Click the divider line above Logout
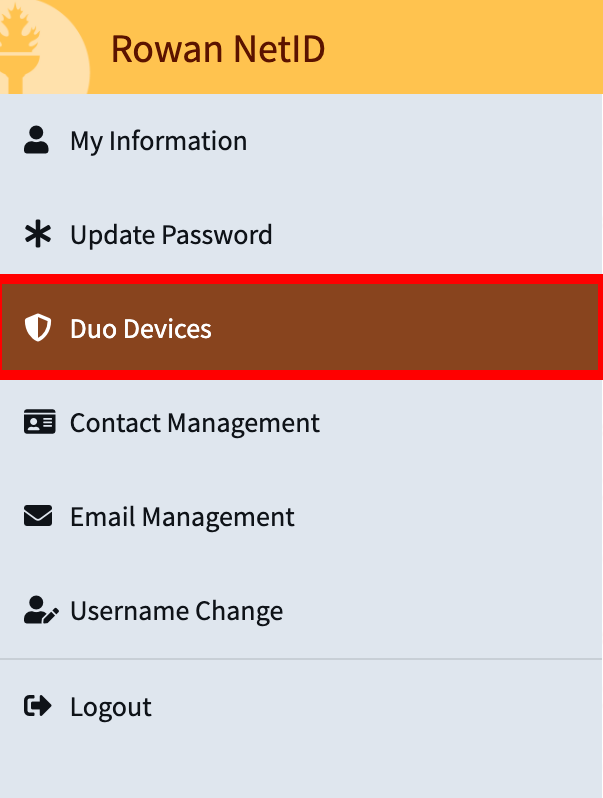 (301, 659)
